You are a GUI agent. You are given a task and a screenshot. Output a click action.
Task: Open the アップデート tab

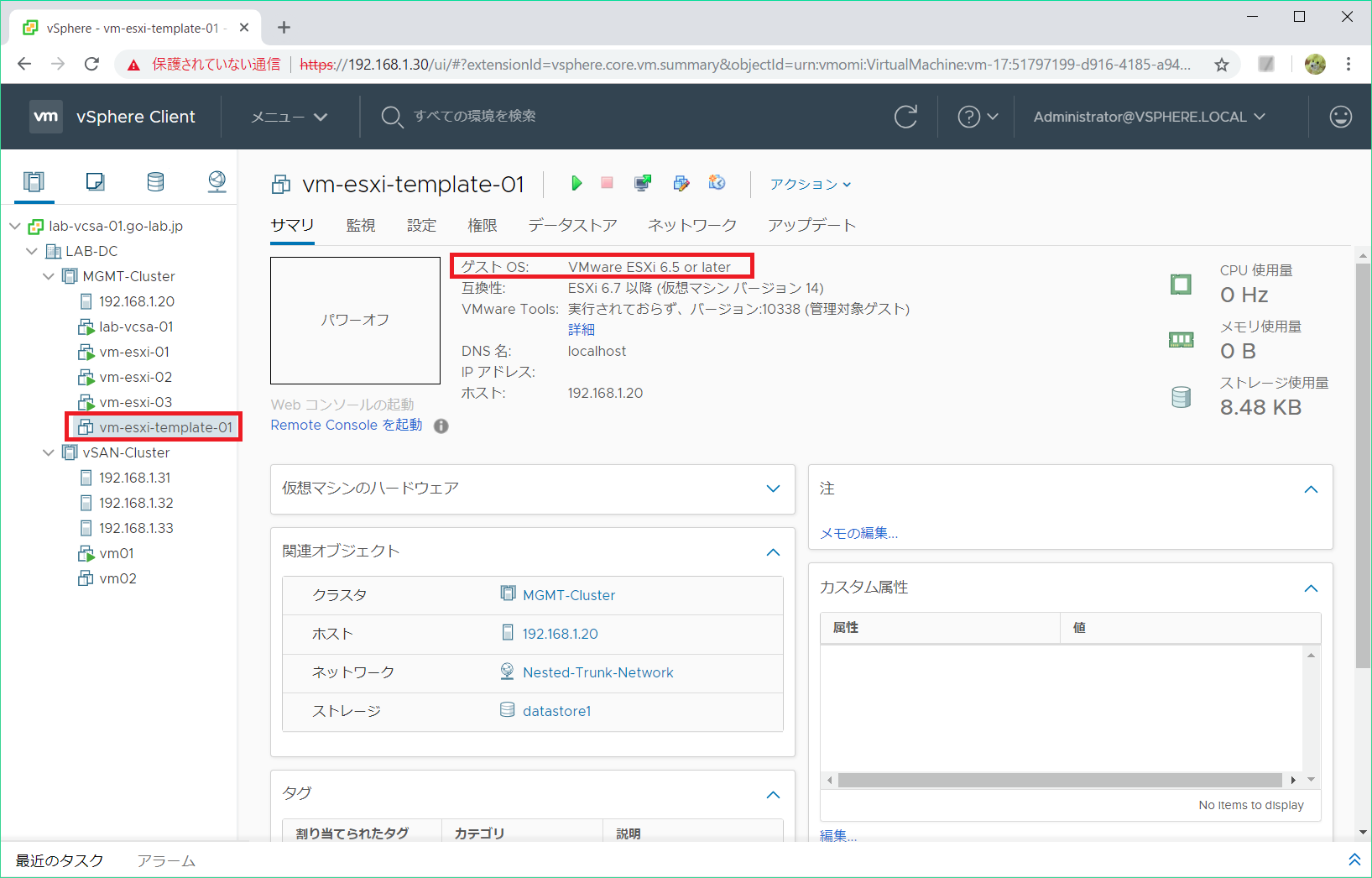811,225
